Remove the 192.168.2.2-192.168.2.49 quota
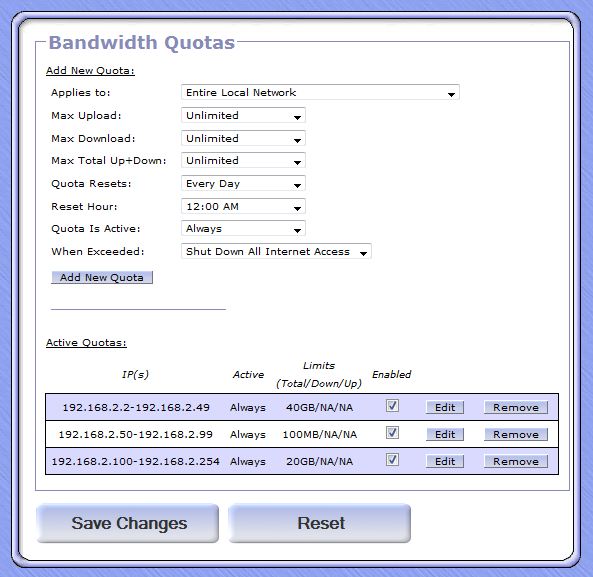 516,408
